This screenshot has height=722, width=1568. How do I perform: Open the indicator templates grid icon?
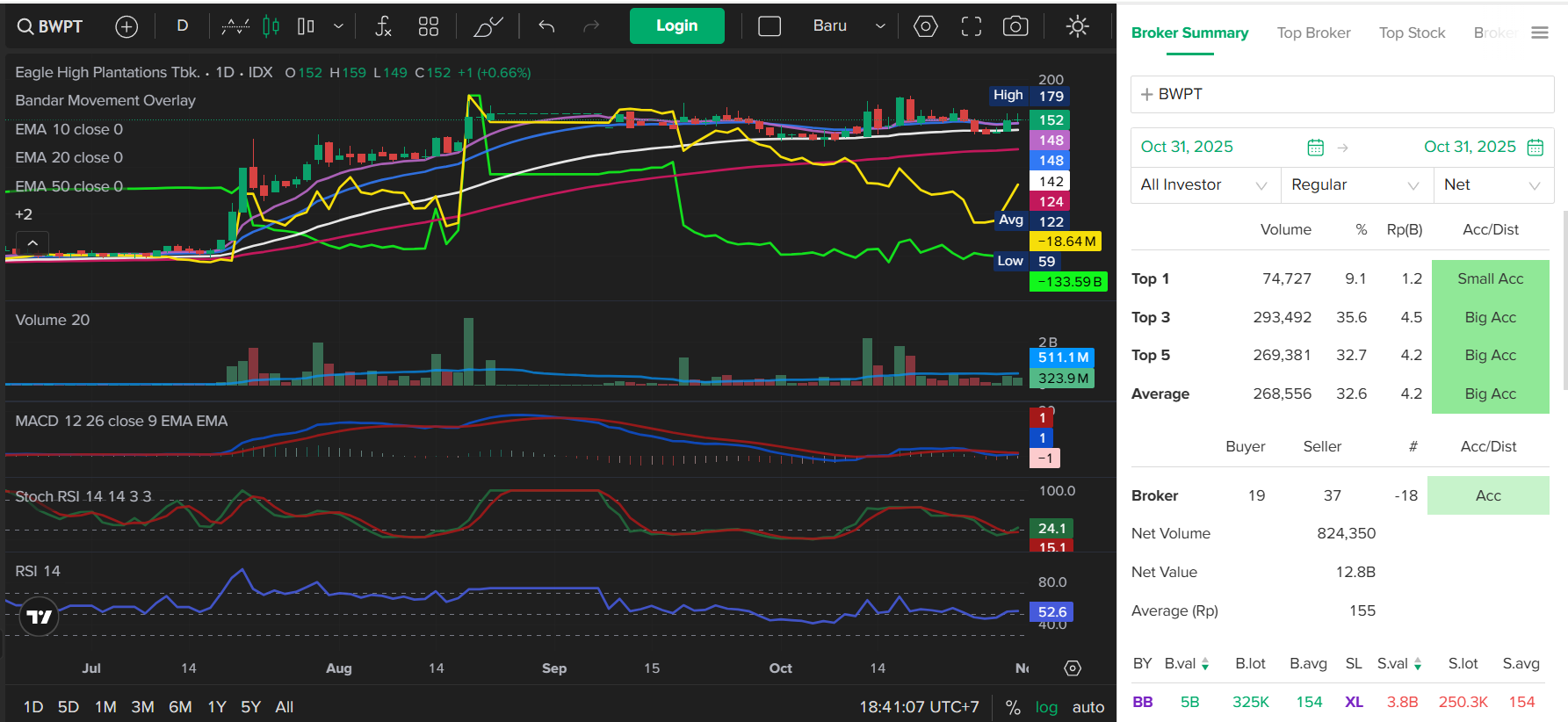click(429, 26)
